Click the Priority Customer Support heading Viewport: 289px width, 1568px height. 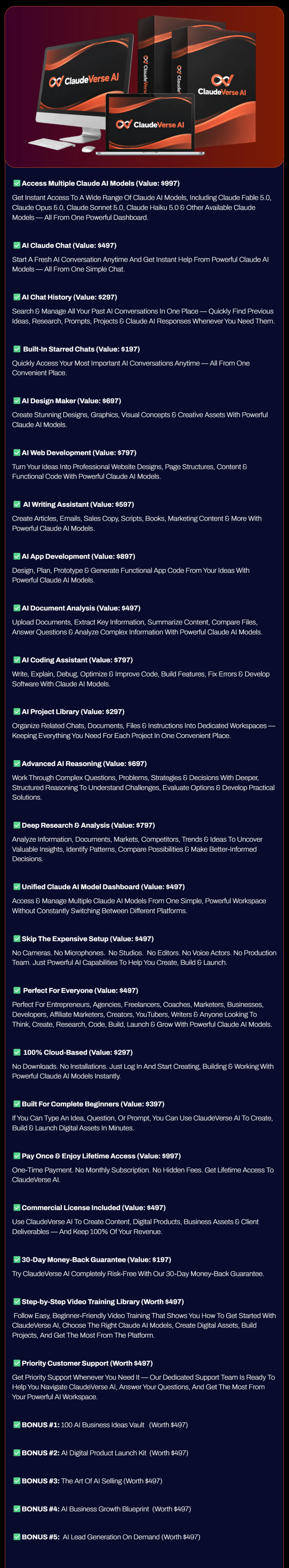(87, 1364)
